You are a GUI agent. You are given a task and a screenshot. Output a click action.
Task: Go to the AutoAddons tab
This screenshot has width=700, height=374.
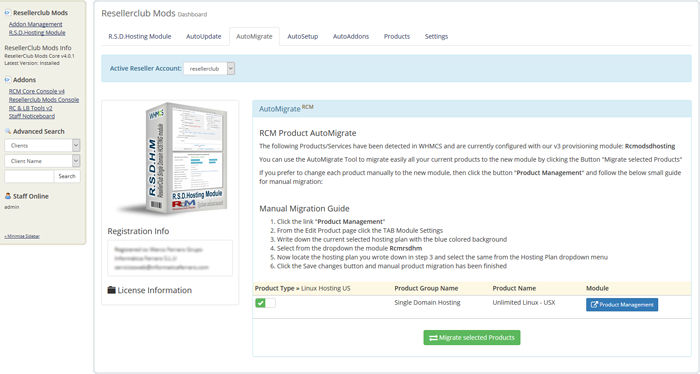[351, 37]
